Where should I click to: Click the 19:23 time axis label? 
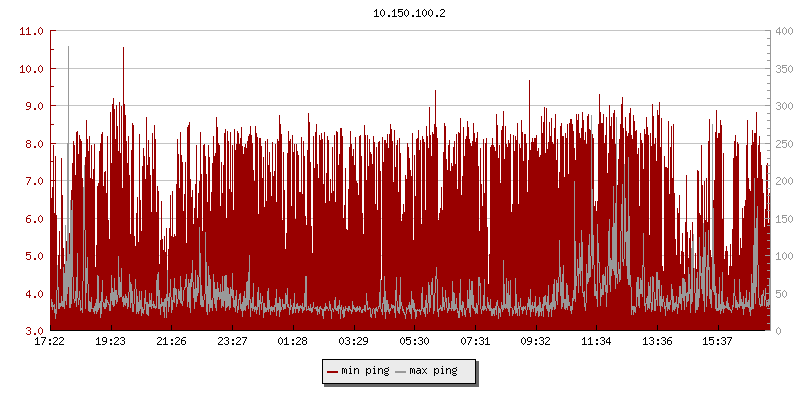tap(111, 342)
